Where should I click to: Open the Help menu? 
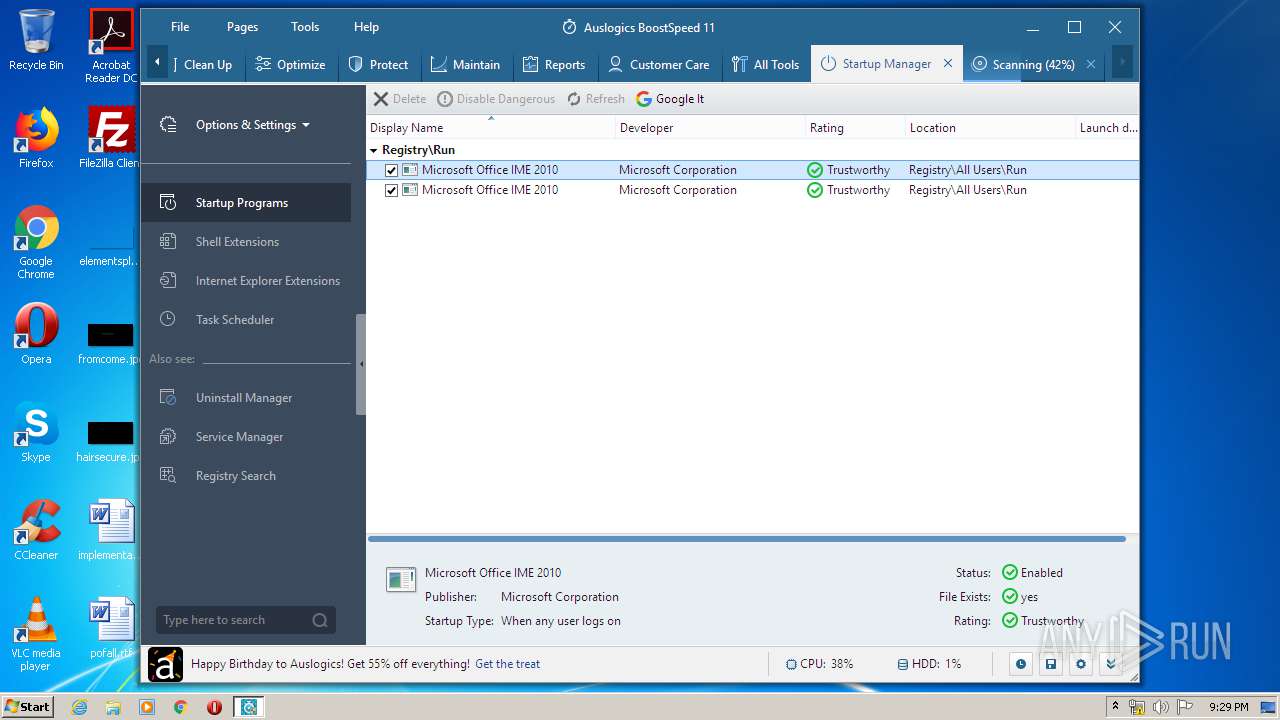(366, 27)
